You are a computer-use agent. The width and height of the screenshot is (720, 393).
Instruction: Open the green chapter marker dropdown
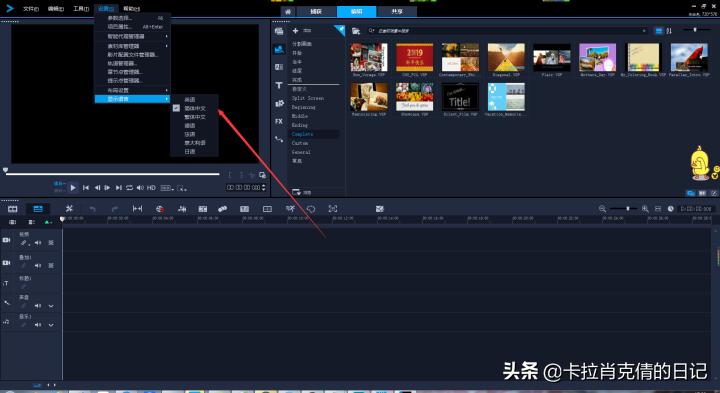point(48,222)
